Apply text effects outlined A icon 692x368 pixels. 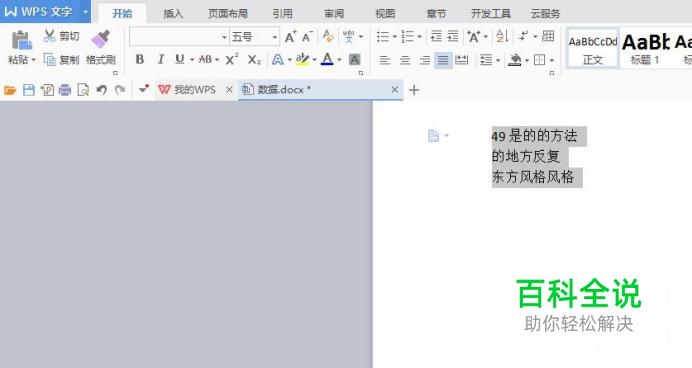click(278, 59)
